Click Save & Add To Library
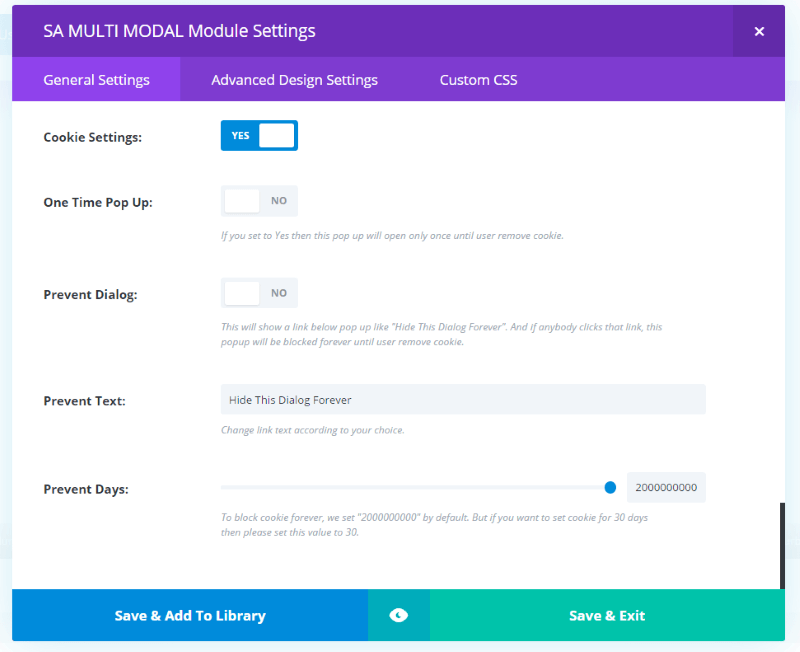Viewport: 800px width, 652px height. coord(190,615)
